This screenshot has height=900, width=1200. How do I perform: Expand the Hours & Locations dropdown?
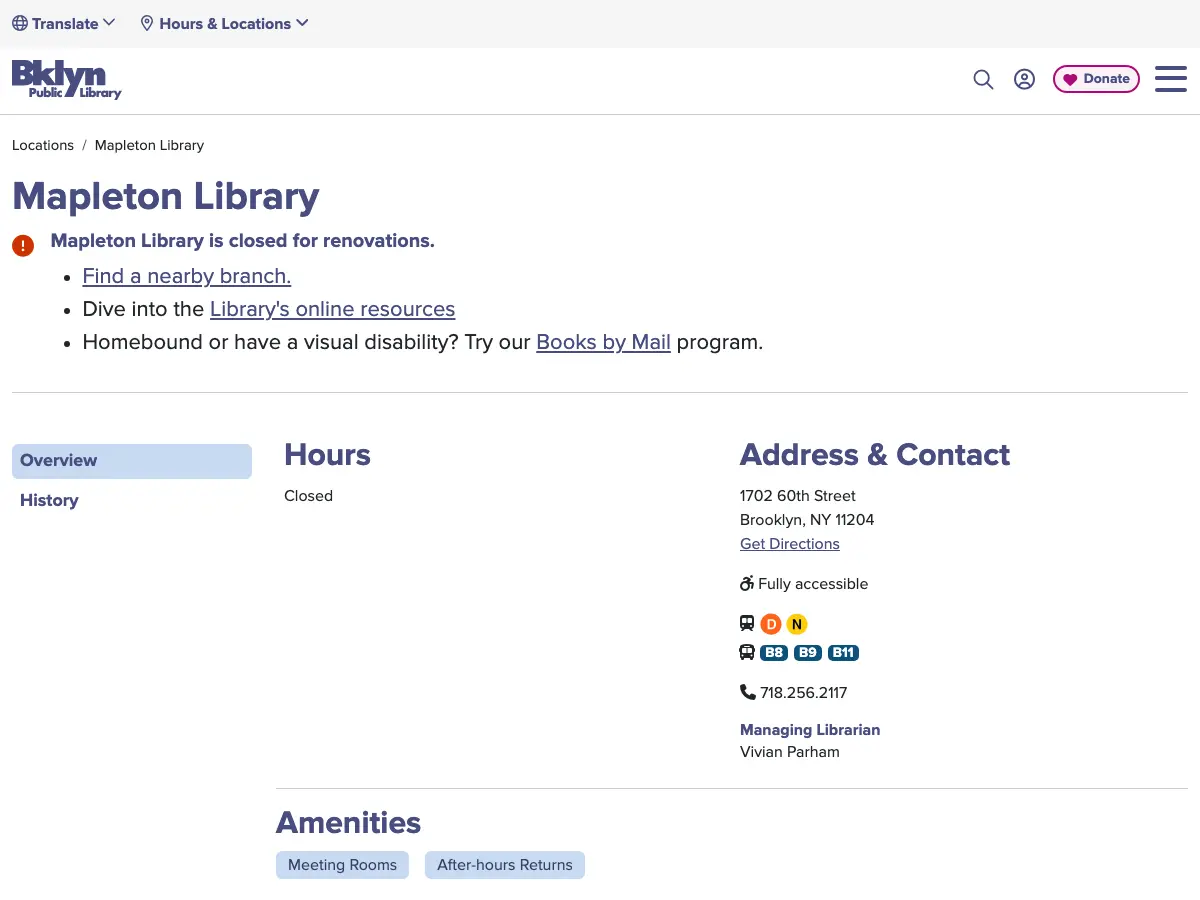point(224,23)
